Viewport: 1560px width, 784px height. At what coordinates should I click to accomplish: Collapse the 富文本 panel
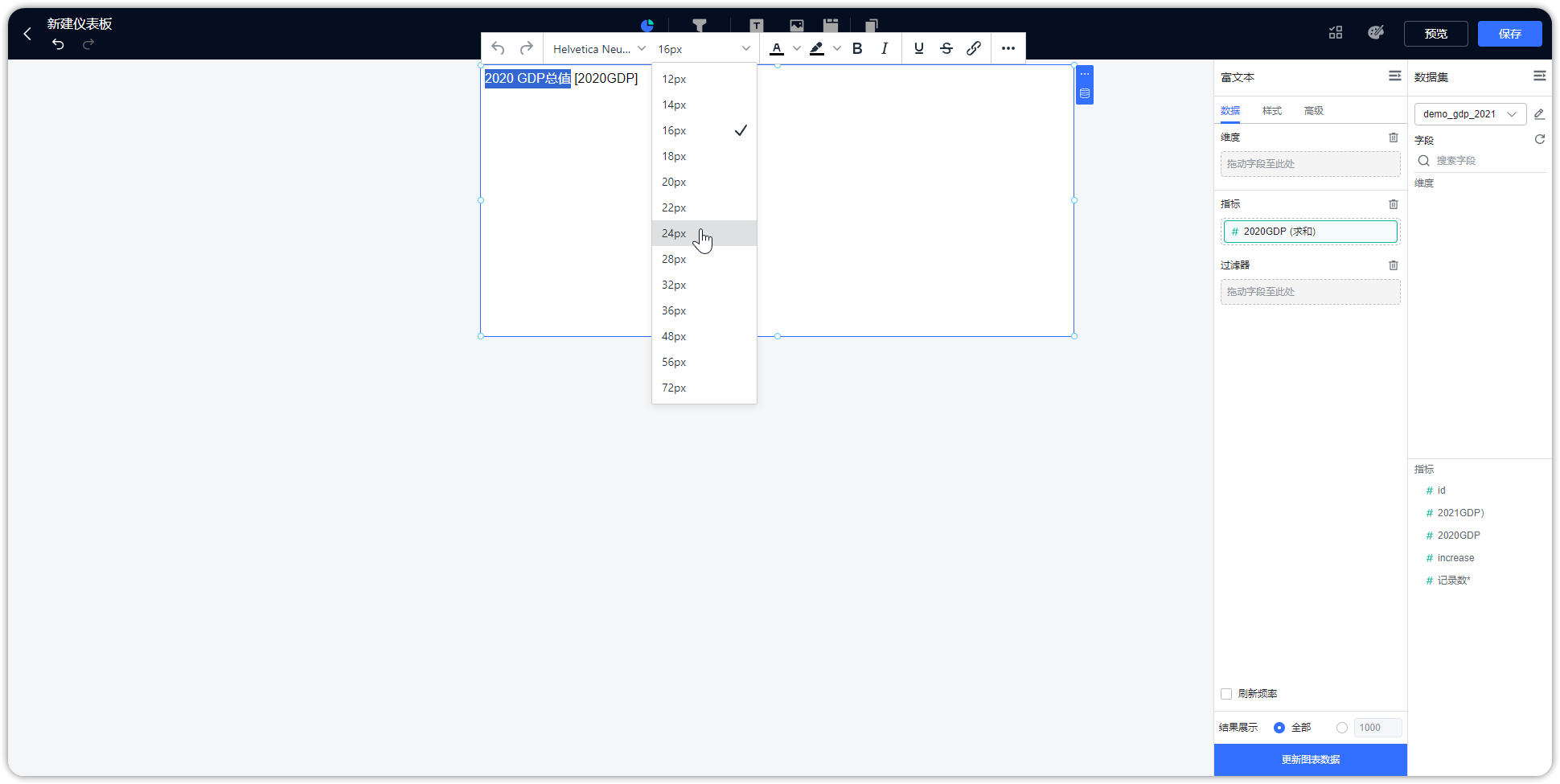pos(1395,76)
